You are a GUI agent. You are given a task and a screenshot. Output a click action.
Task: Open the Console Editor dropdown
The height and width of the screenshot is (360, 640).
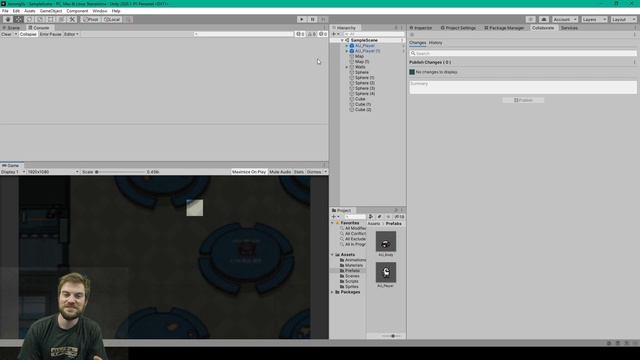click(x=71, y=34)
